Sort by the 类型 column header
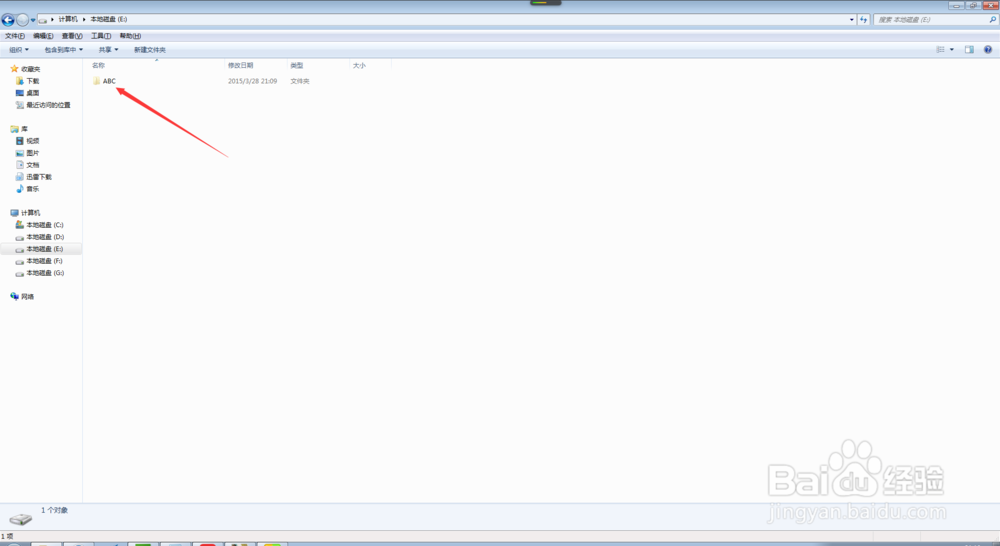Screen dimensions: 1000x546 [x=297, y=66]
